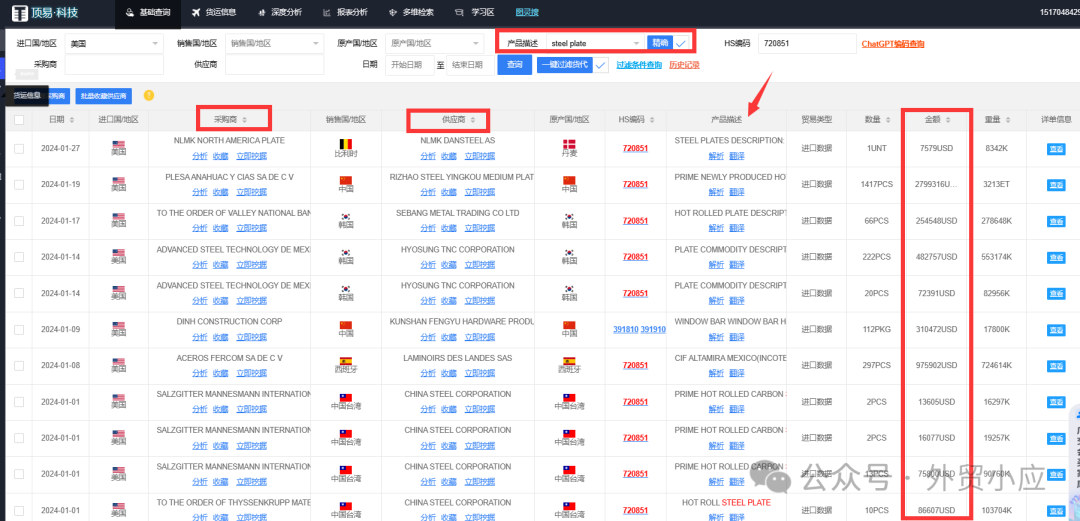This screenshot has height=521, width=1080.
Task: Click the HS编码 input field containing 720851
Action: coord(805,44)
